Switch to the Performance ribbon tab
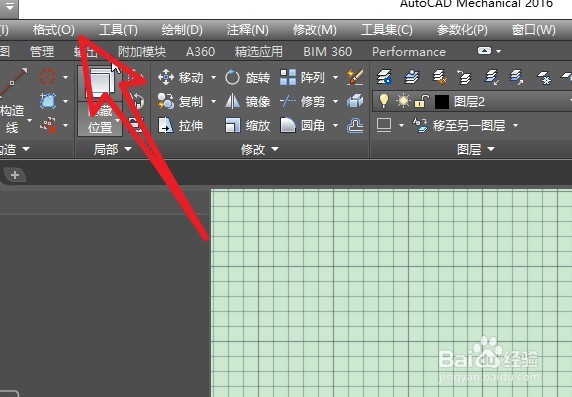The width and height of the screenshot is (572, 397). (x=409, y=51)
